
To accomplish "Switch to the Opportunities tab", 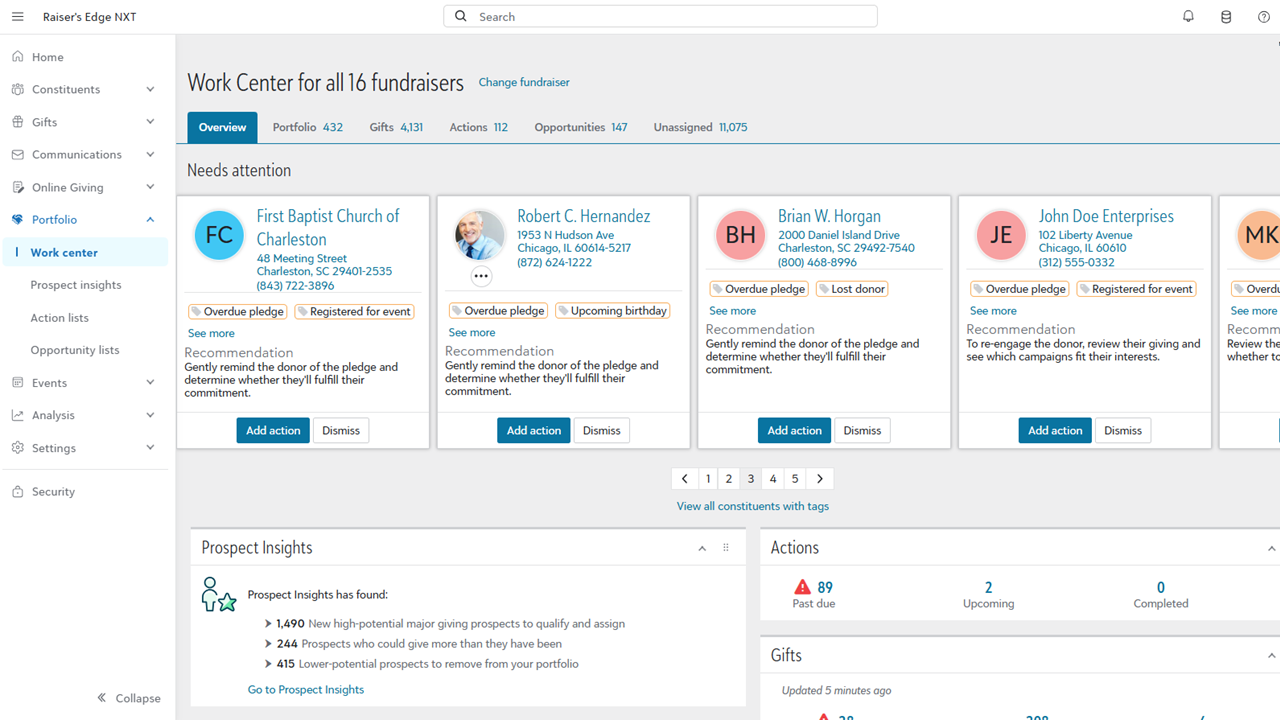I will click(x=580, y=127).
